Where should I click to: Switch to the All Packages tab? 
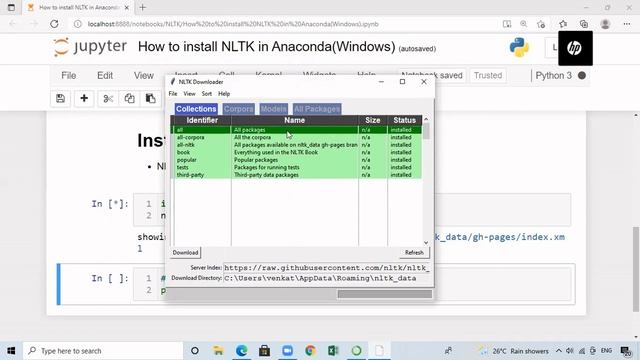coord(317,109)
